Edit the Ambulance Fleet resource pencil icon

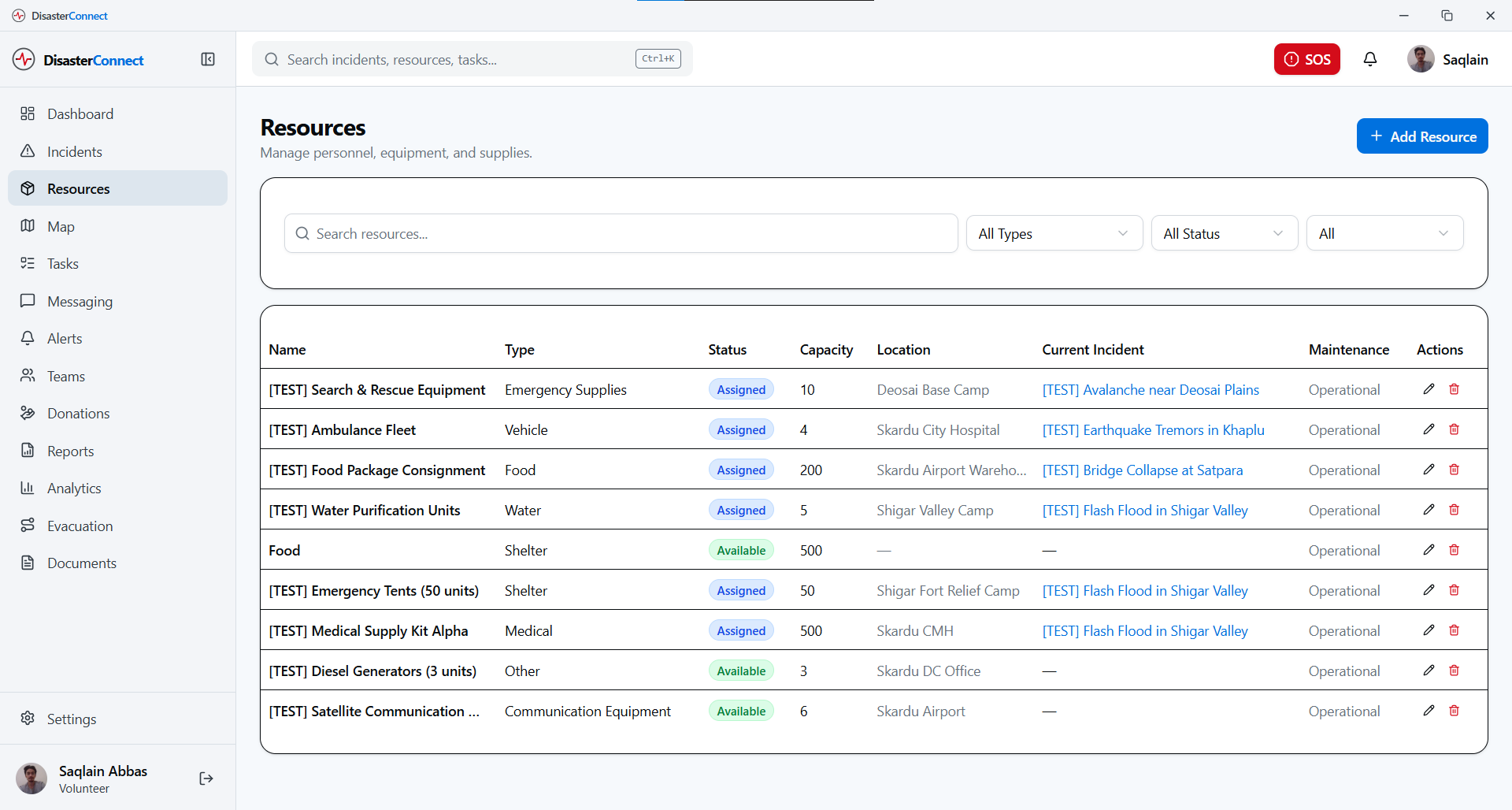pyautogui.click(x=1429, y=429)
